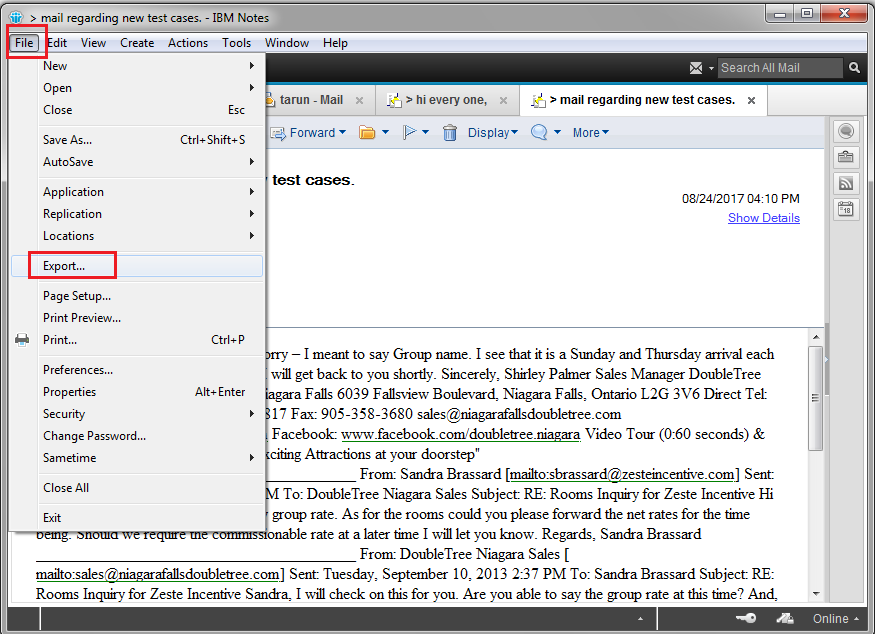This screenshot has height=634, width=875.
Task: Open the Actions menu
Action: pos(188,43)
